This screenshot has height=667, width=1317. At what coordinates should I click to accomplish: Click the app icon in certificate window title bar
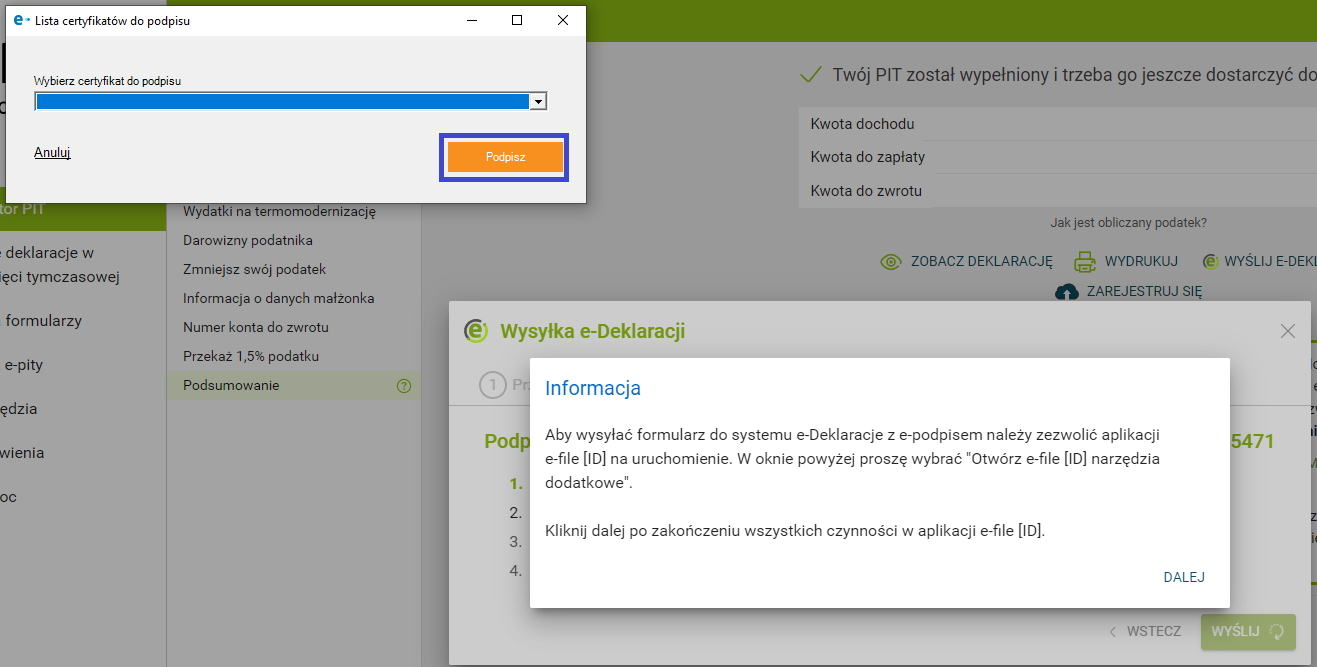click(x=21, y=20)
